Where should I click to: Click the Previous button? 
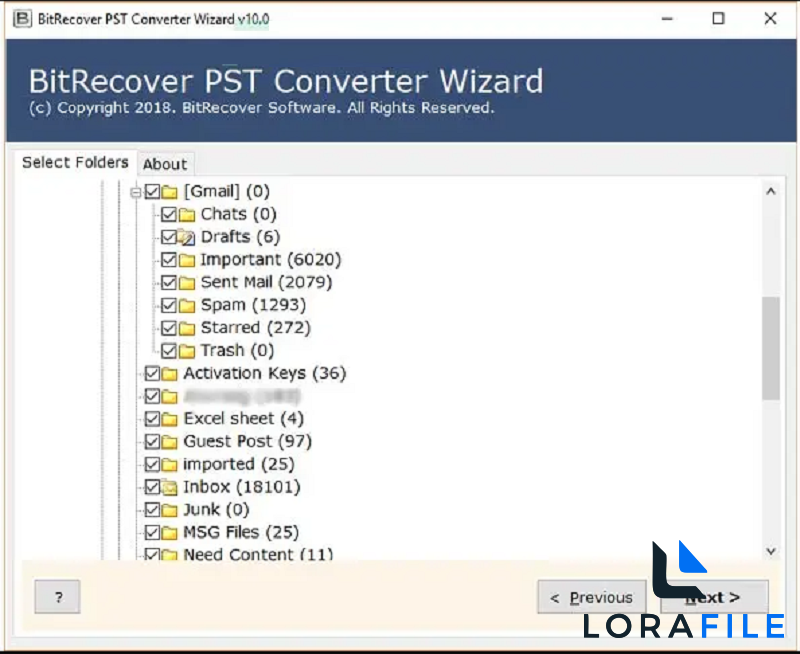pos(592,597)
